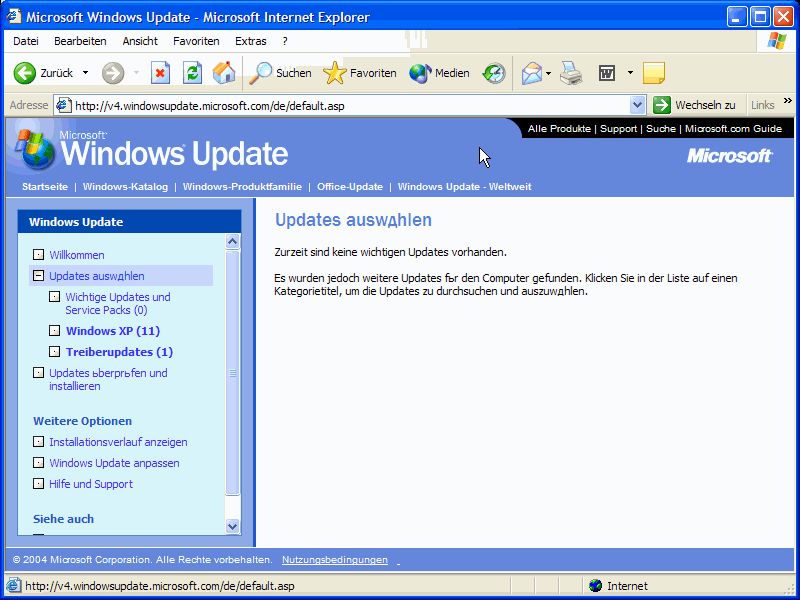Screen dimensions: 800x600
Task: Open dropdown arrow next to Word icon
Action: coord(630,73)
